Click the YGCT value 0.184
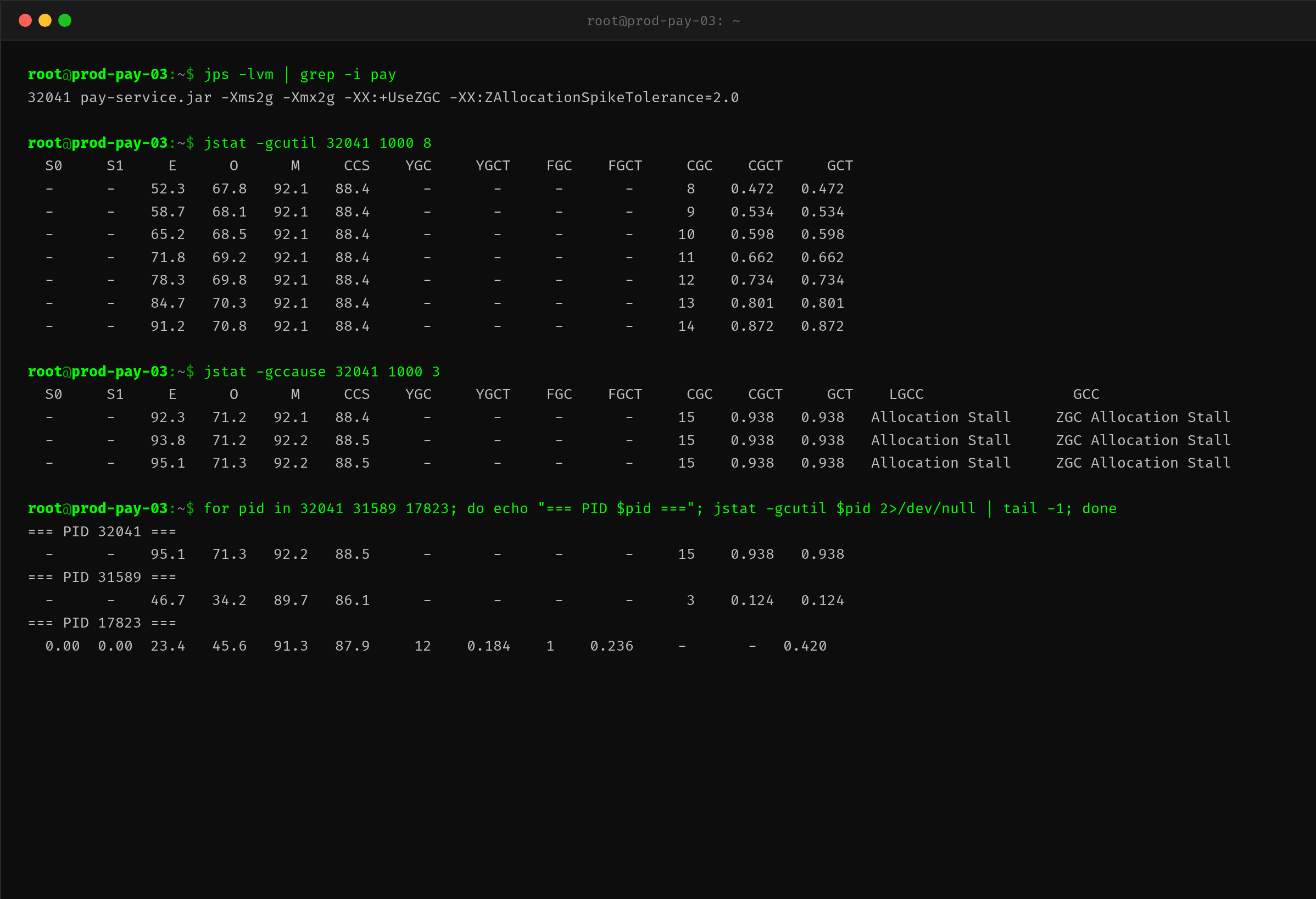Viewport: 1316px width, 899px height. 489,646
